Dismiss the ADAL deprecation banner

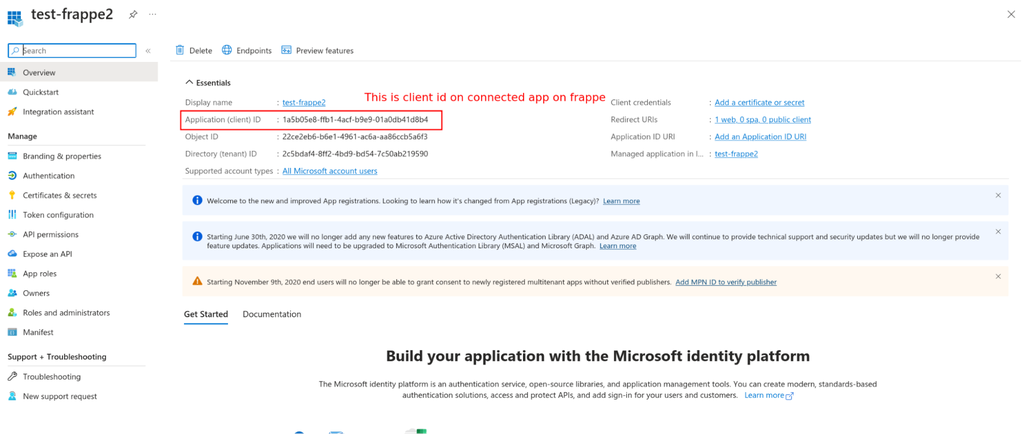coord(998,231)
